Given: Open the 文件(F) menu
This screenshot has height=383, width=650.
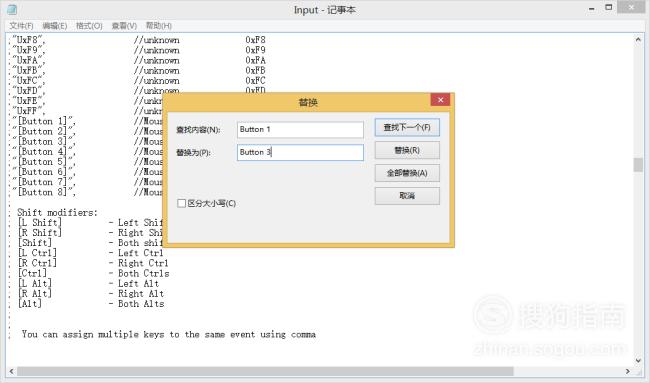Looking at the screenshot, I should point(21,26).
